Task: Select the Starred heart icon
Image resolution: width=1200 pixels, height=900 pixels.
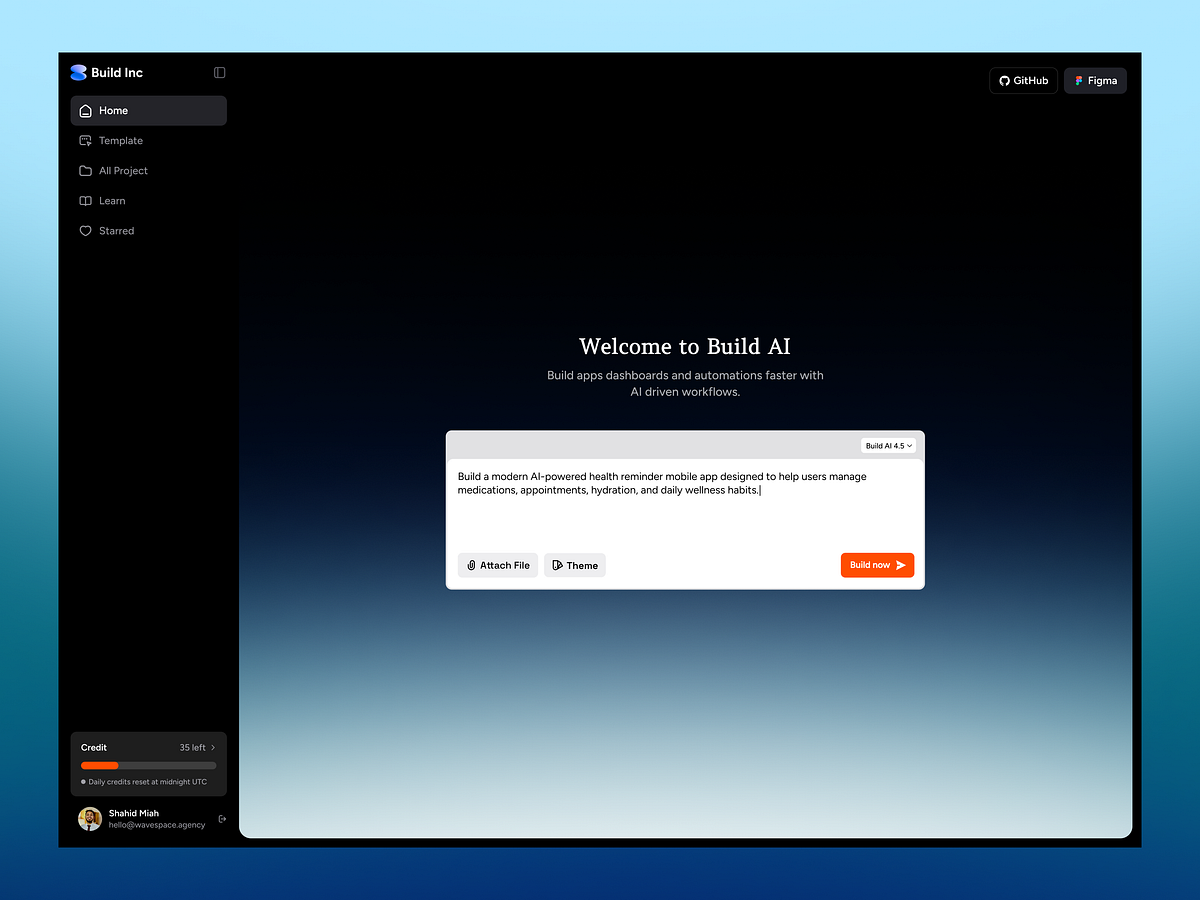Action: click(x=86, y=230)
